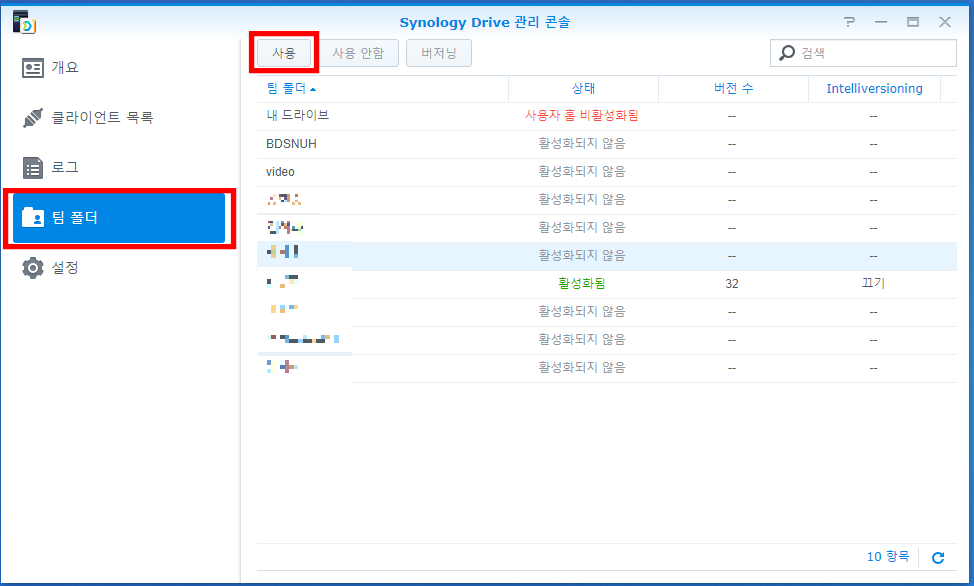Image resolution: width=974 pixels, height=586 pixels.
Task: Focus the 검색 search field
Action: click(x=863, y=53)
